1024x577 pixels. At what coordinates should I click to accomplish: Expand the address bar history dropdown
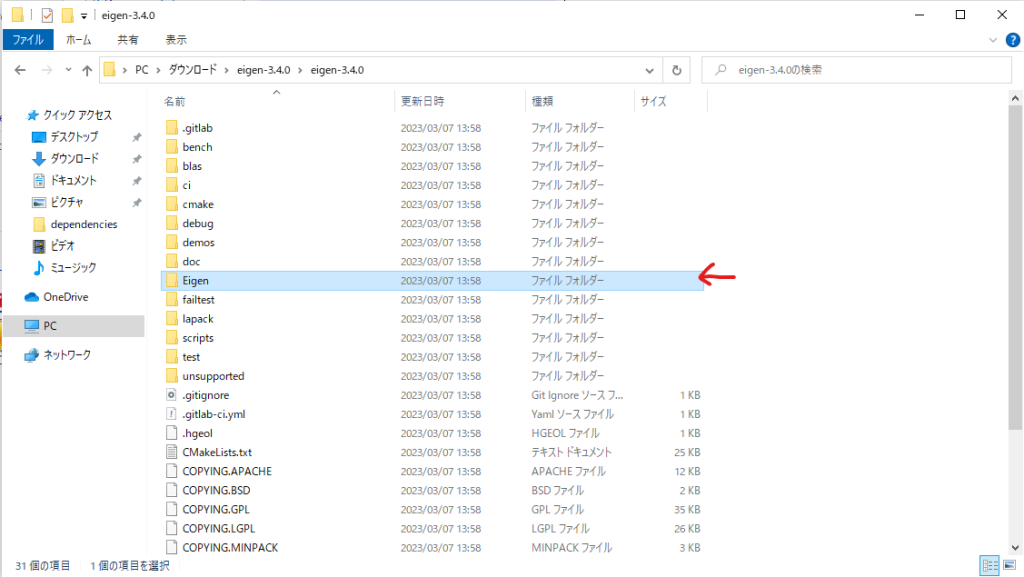[649, 70]
